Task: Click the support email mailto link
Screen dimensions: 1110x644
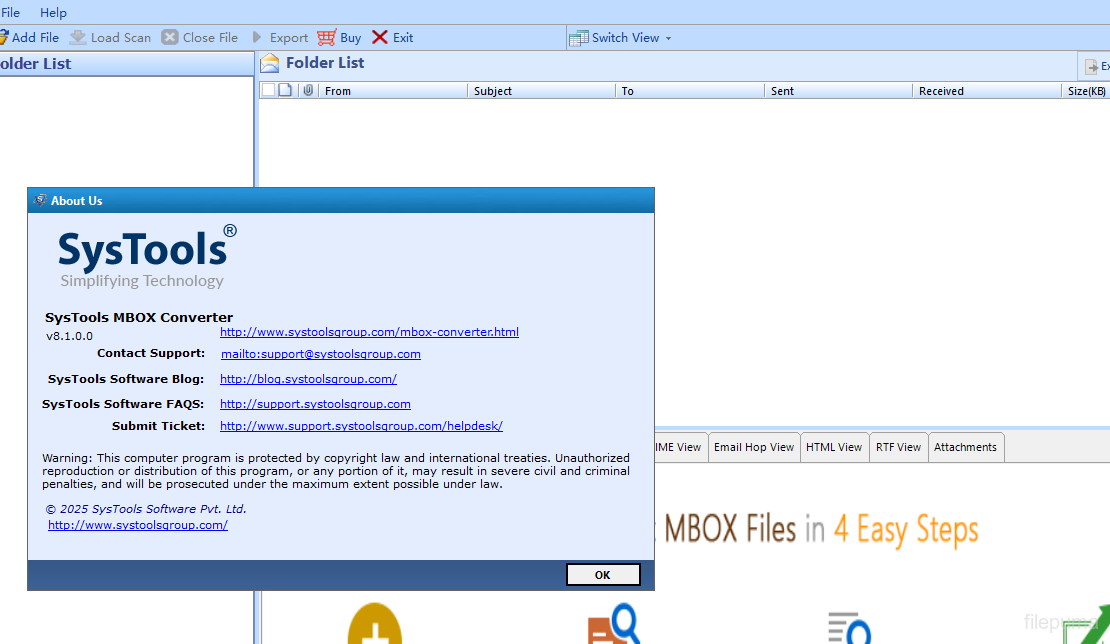Action: (320, 354)
